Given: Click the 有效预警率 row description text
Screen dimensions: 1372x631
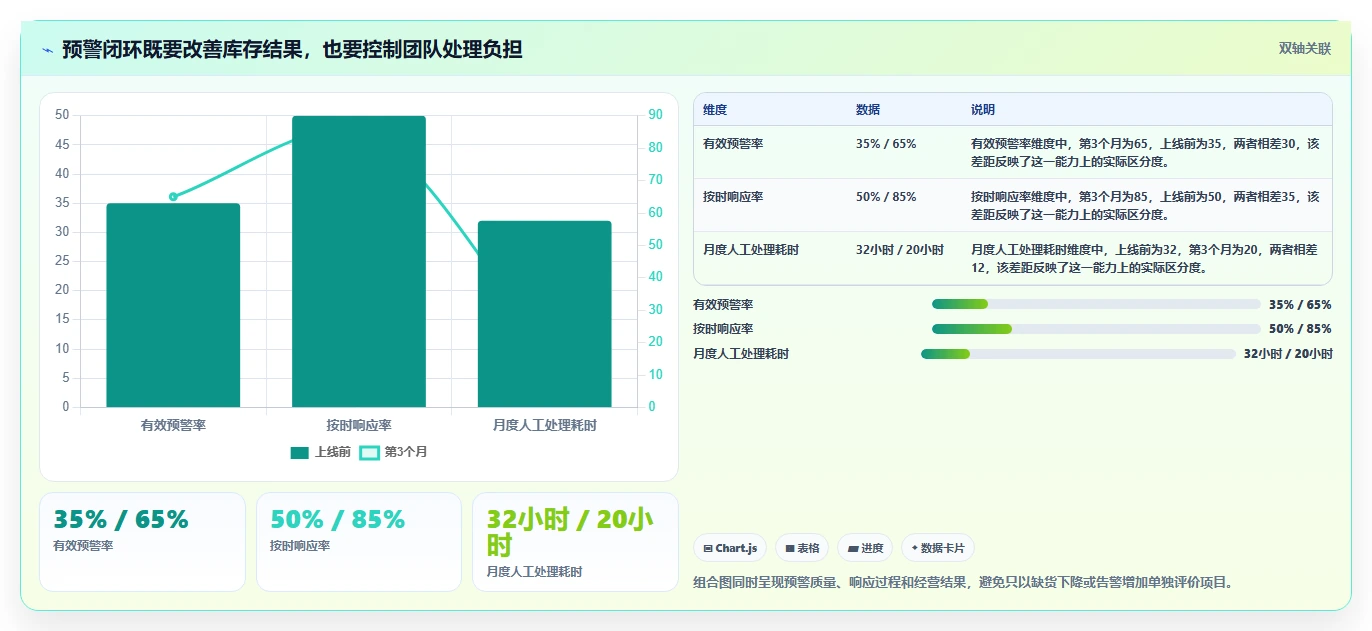Looking at the screenshot, I should [1145, 152].
